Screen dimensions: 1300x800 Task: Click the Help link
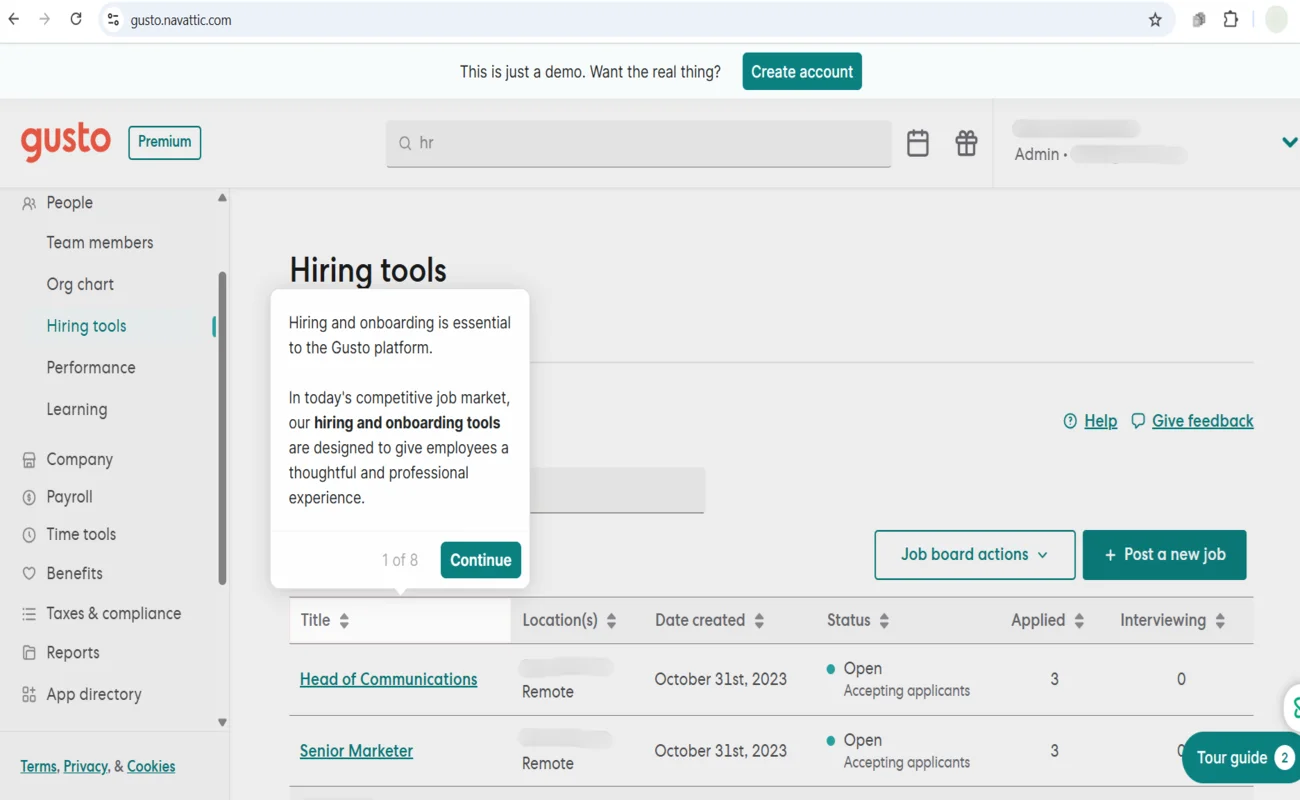click(1100, 421)
